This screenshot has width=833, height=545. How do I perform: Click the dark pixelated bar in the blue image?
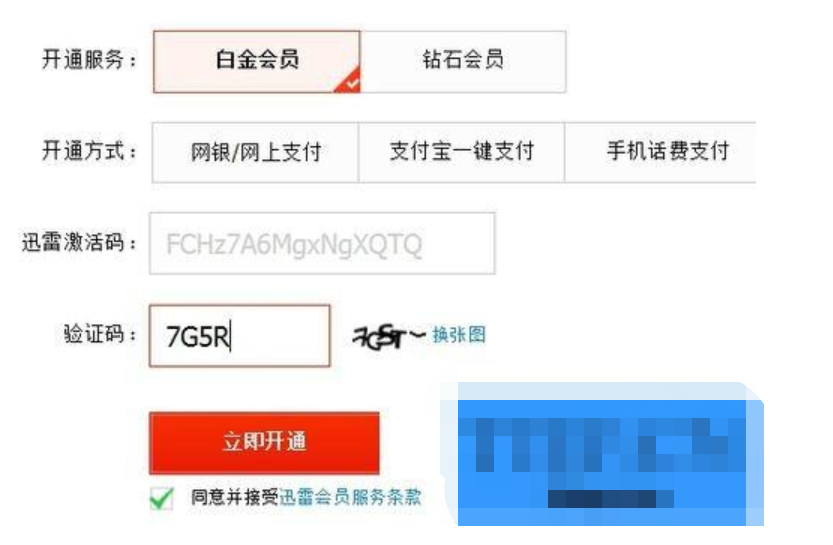(x=611, y=499)
